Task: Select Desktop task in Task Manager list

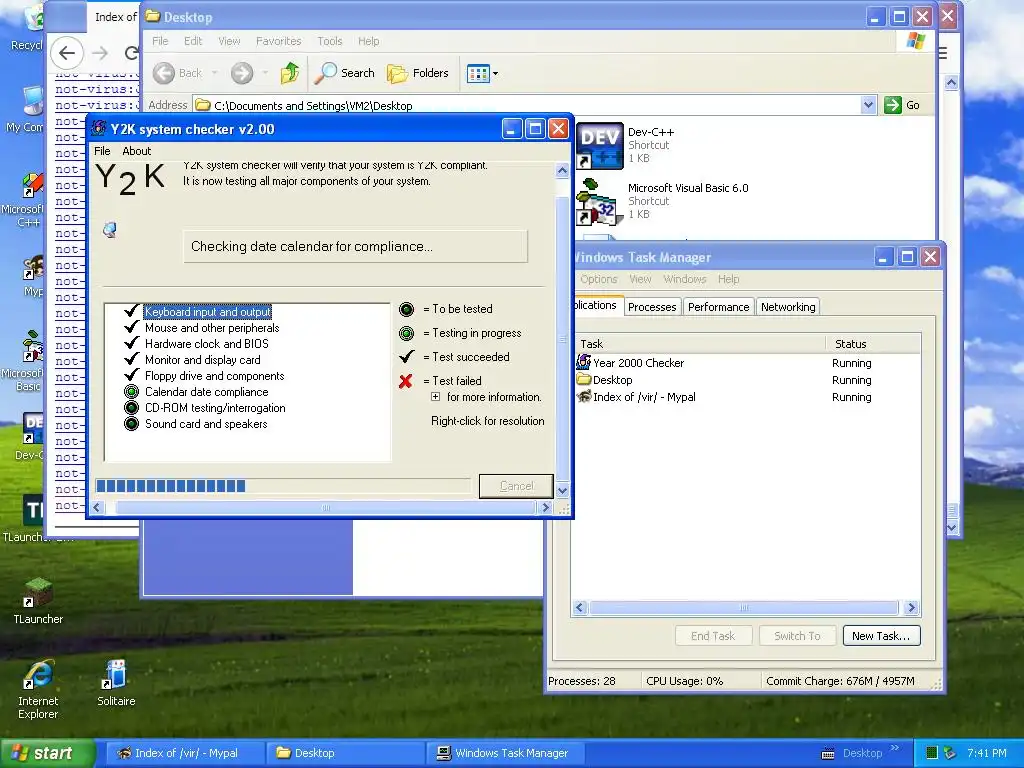Action: click(747, 380)
